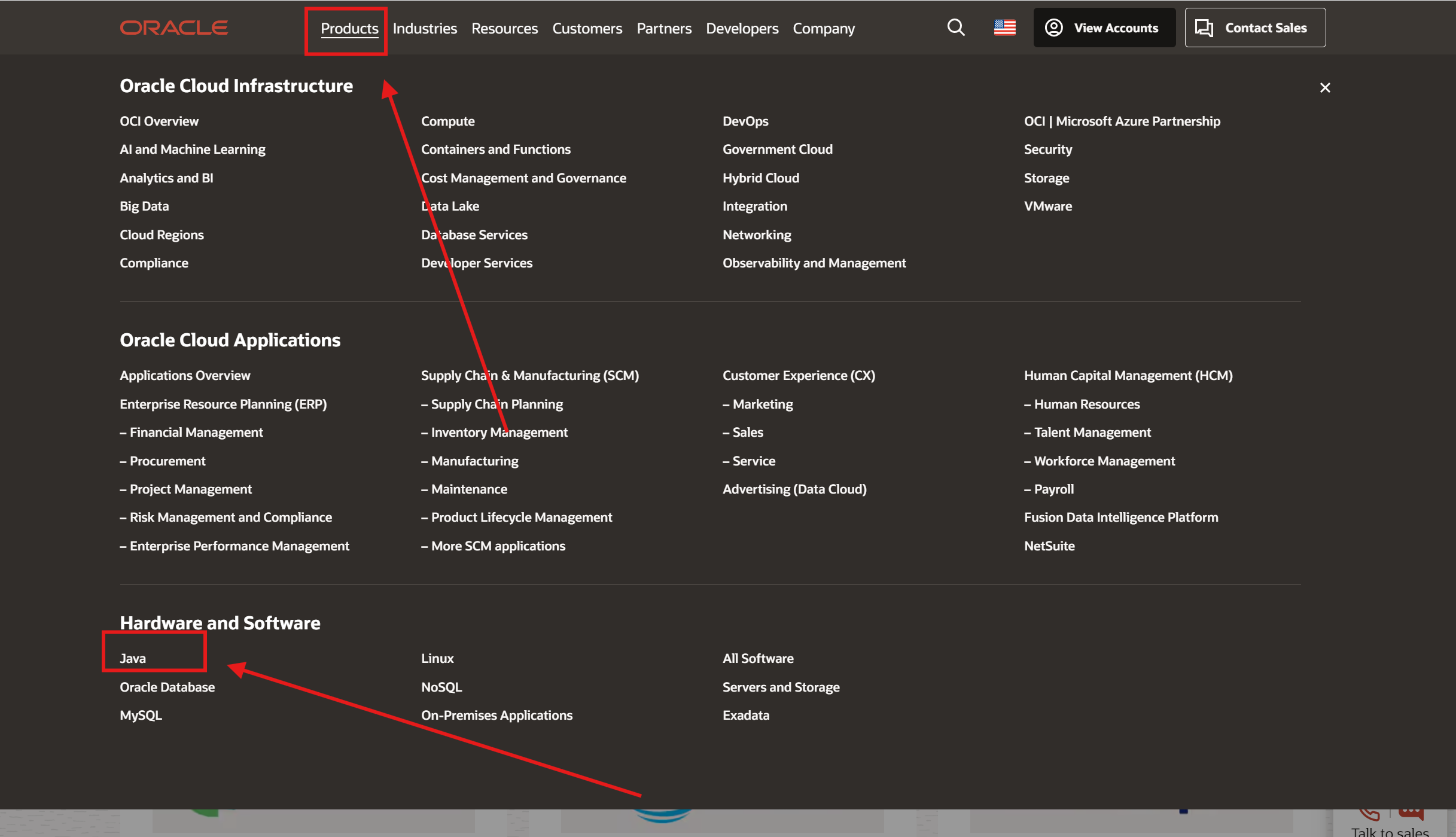The image size is (1456, 837).
Task: Open Enterprise Resource Planning (ERP)
Action: [x=223, y=404]
